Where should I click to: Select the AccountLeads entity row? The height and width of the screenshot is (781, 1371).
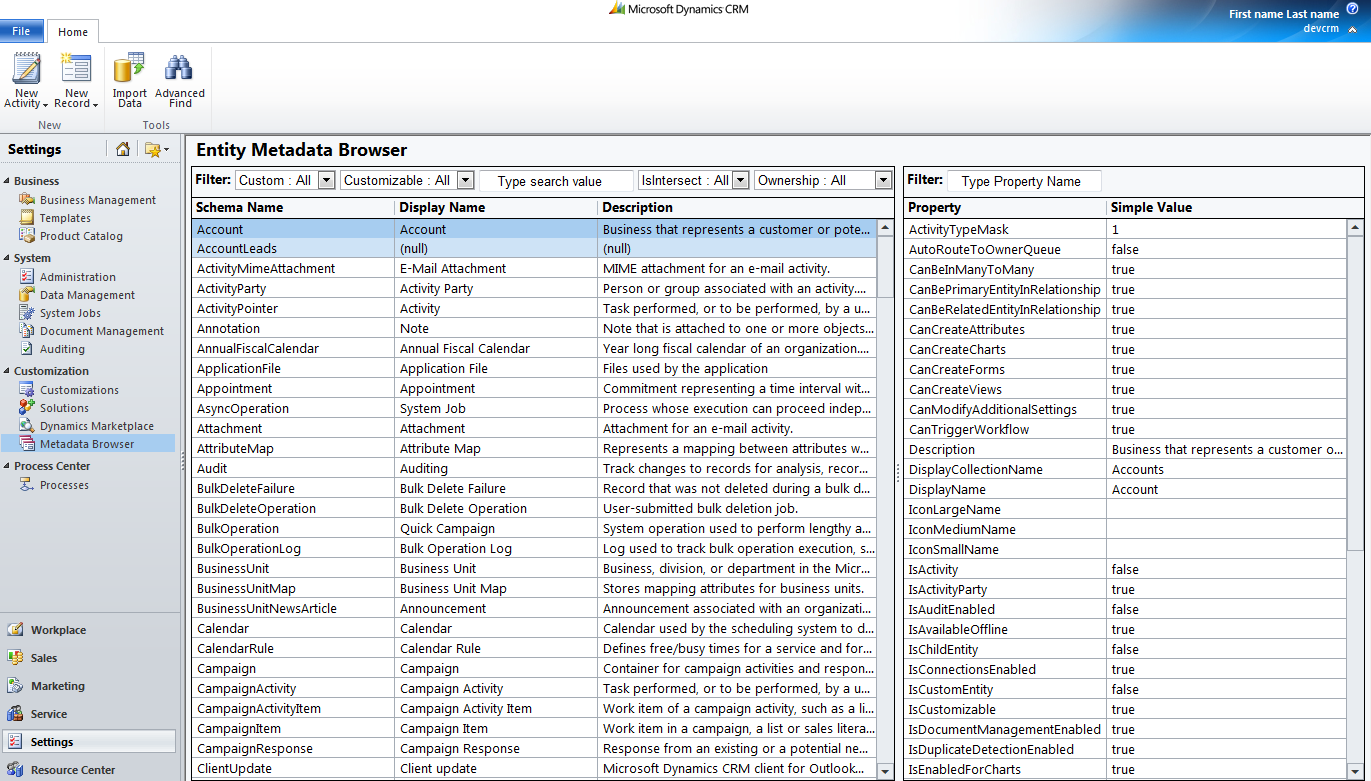tap(534, 249)
